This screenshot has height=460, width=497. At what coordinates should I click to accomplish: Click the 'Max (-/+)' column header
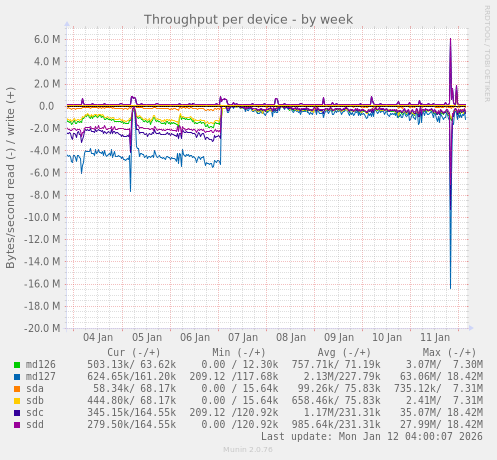point(449,353)
